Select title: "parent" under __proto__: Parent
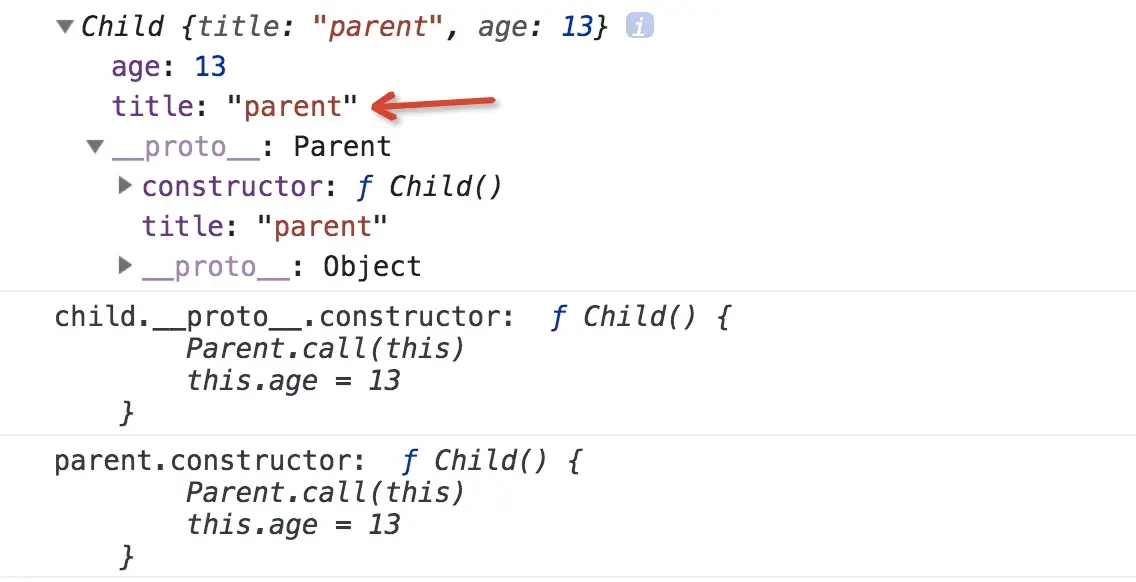The width and height of the screenshot is (1136, 582). (264, 227)
